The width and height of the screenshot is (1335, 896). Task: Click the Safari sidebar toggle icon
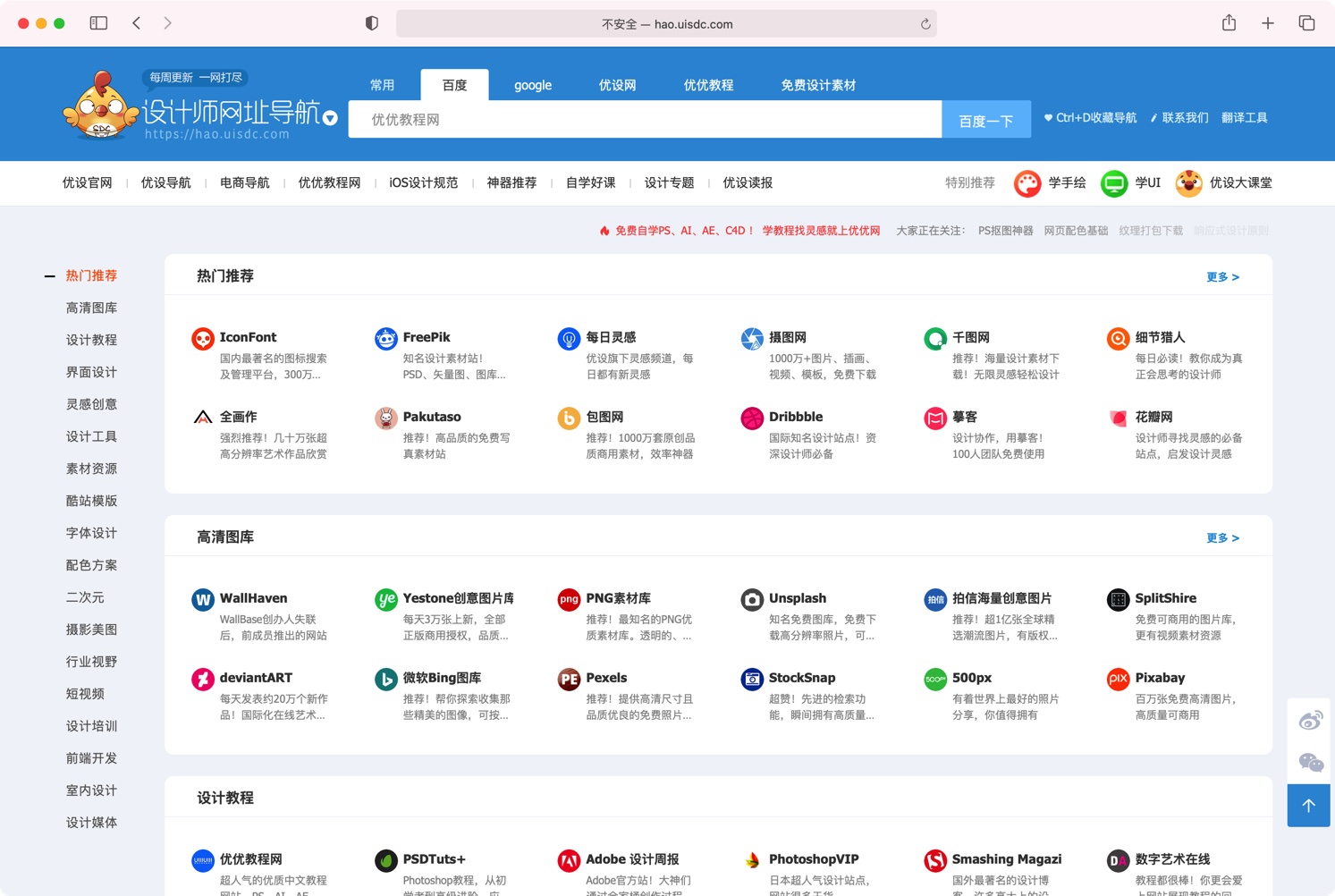click(98, 23)
